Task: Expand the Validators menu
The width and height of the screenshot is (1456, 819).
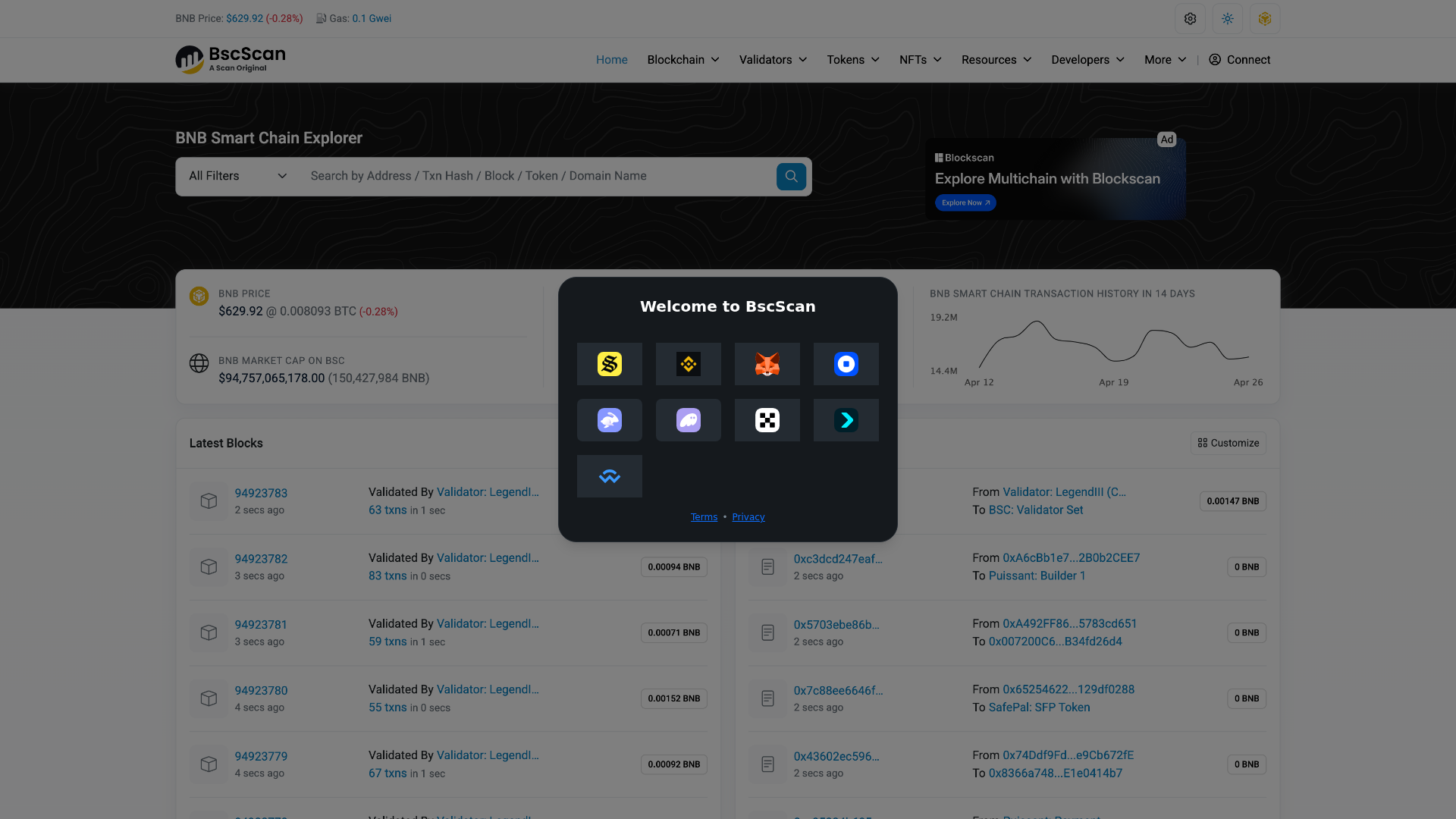Action: (x=773, y=60)
